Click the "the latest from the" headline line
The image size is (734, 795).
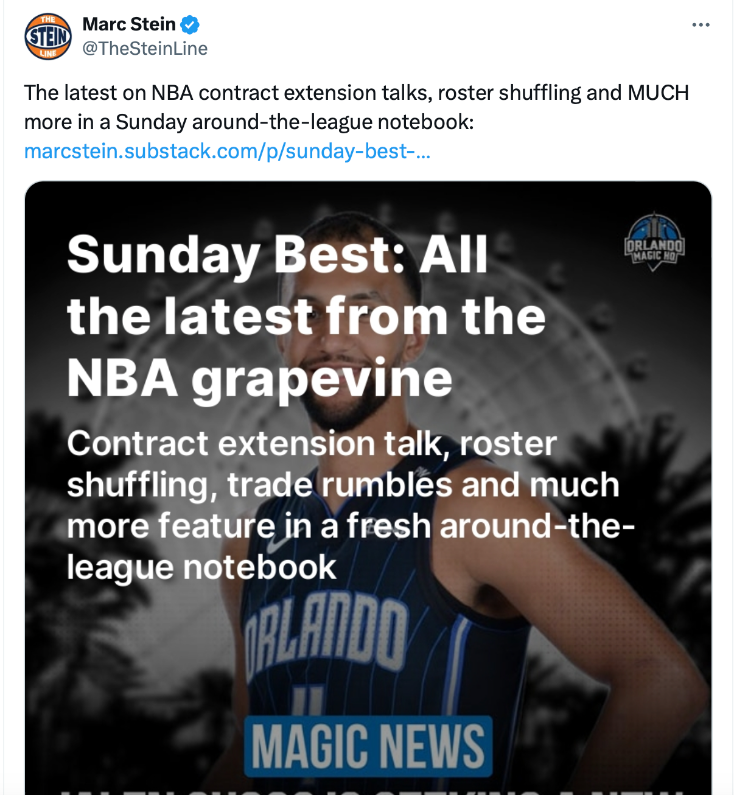(306, 316)
